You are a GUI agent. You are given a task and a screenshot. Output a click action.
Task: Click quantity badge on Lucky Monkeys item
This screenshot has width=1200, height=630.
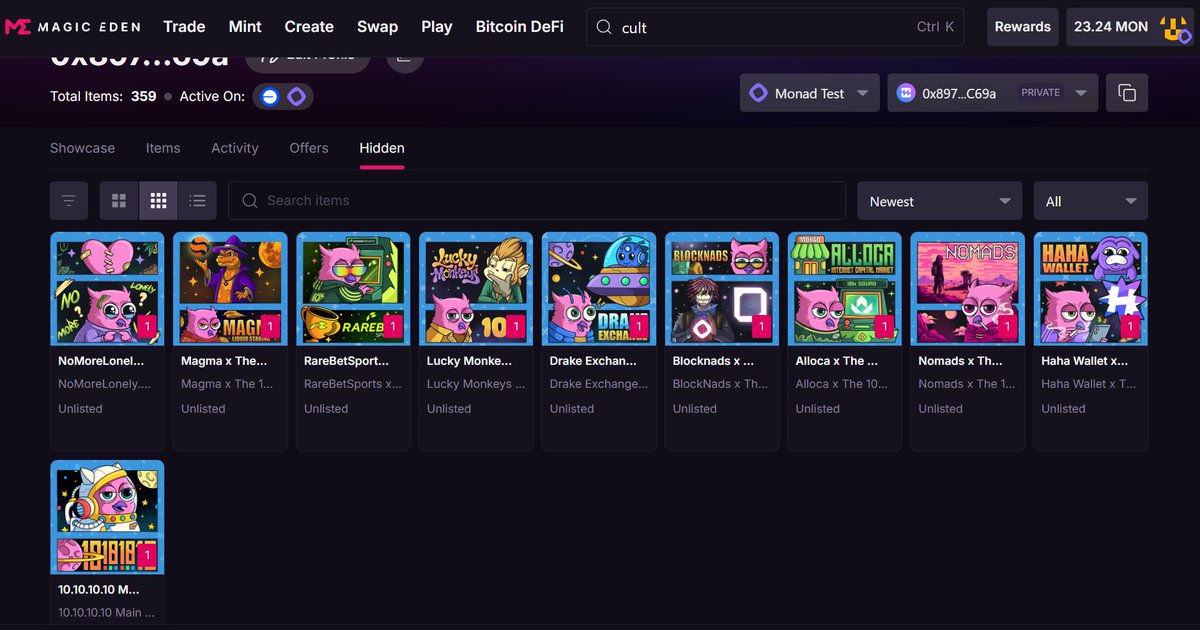pos(515,326)
